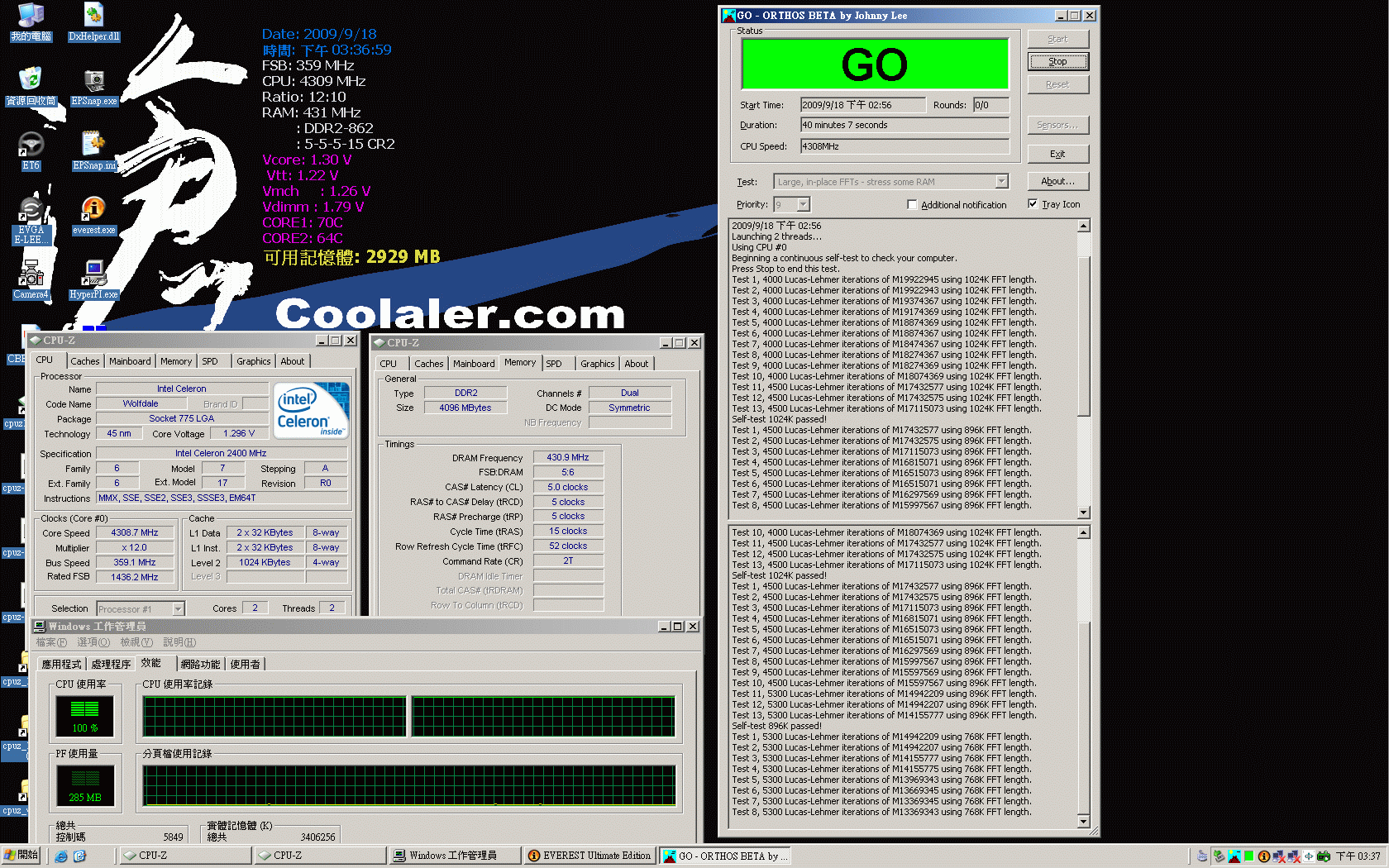Open the everest.exe desktop icon
Screen dimensions: 1389x868
coord(93,216)
